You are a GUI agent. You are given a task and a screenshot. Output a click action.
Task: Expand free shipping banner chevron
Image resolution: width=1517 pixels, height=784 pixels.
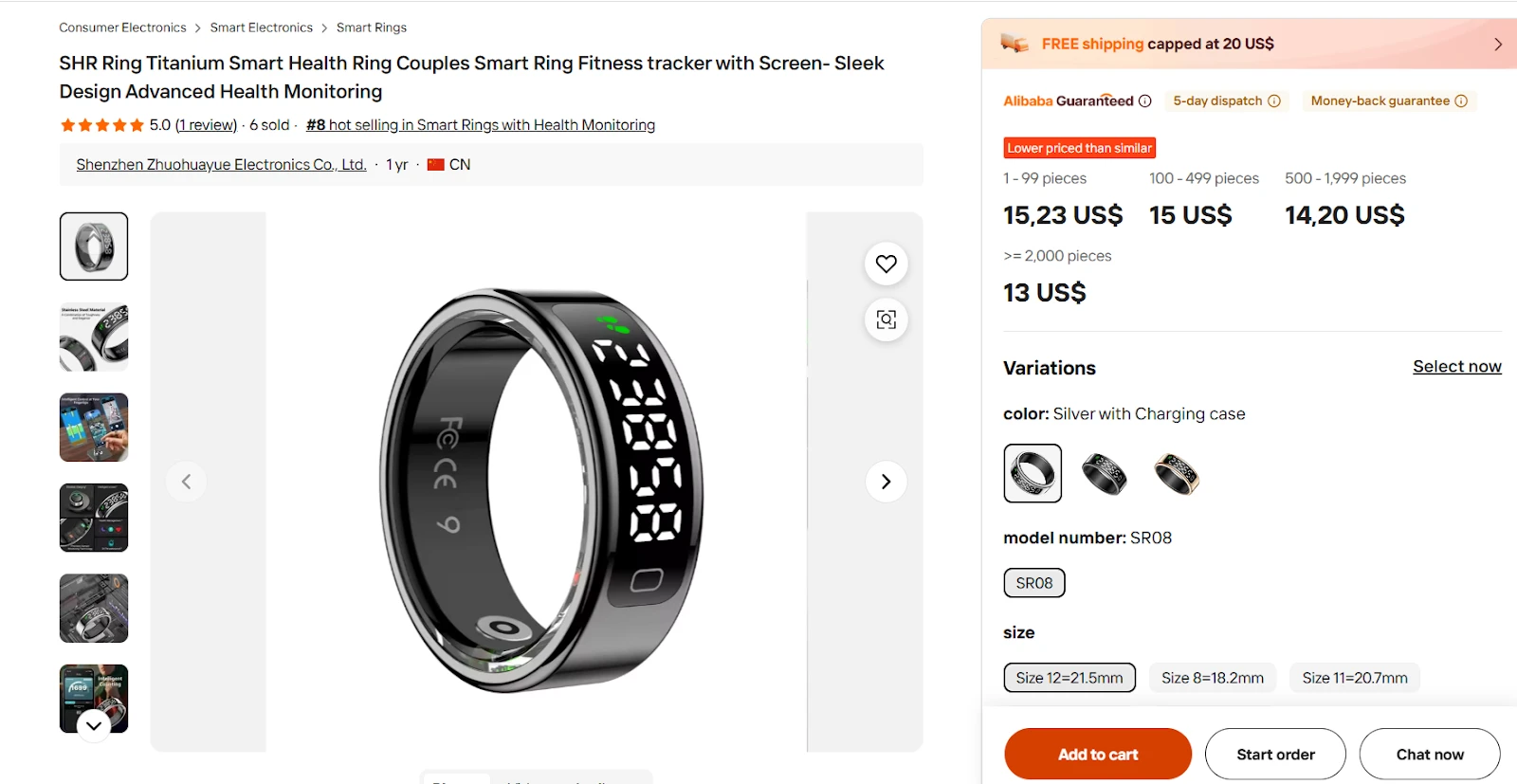point(1498,45)
